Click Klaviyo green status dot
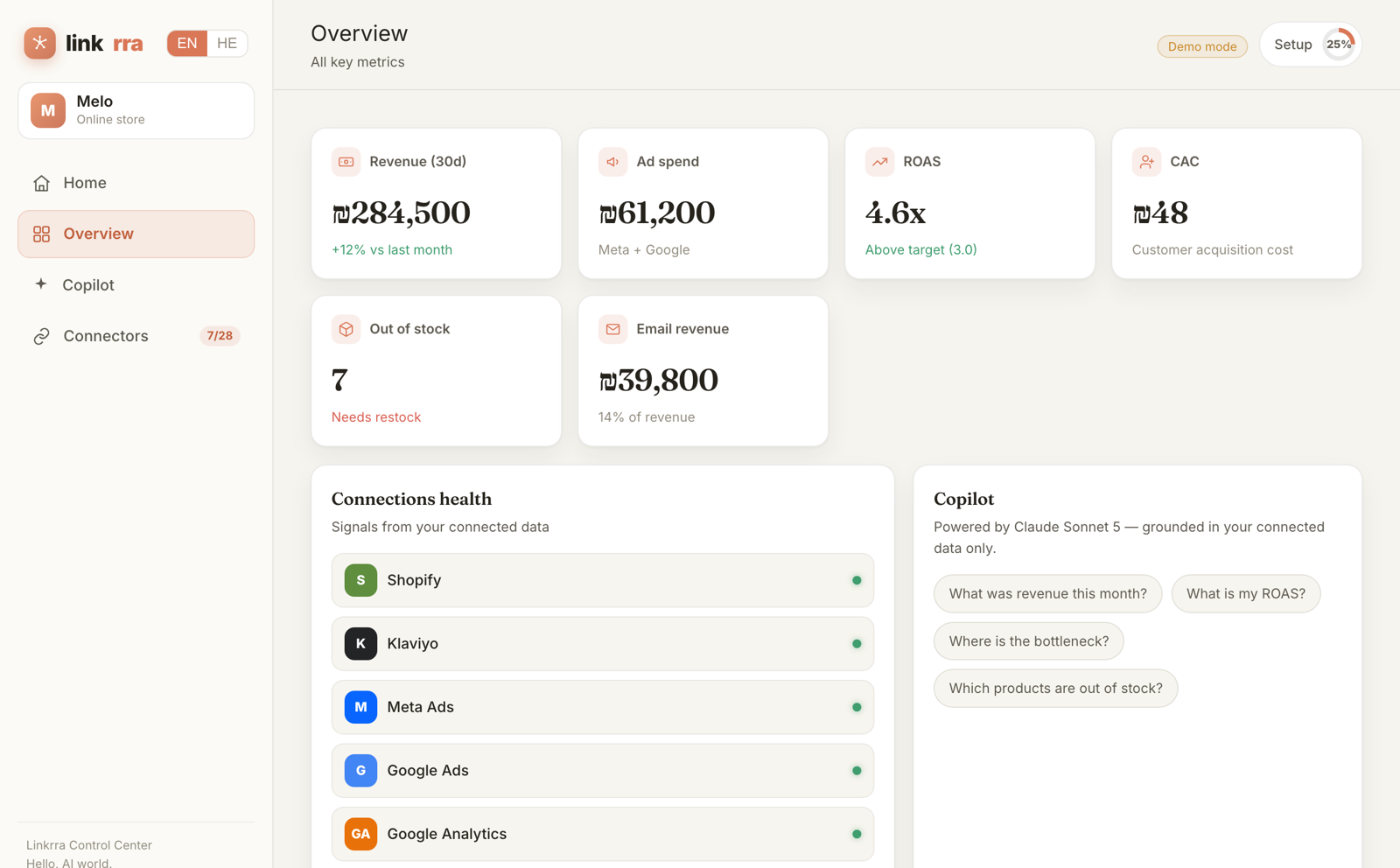Screen dimensions: 1400x868 tap(857, 644)
